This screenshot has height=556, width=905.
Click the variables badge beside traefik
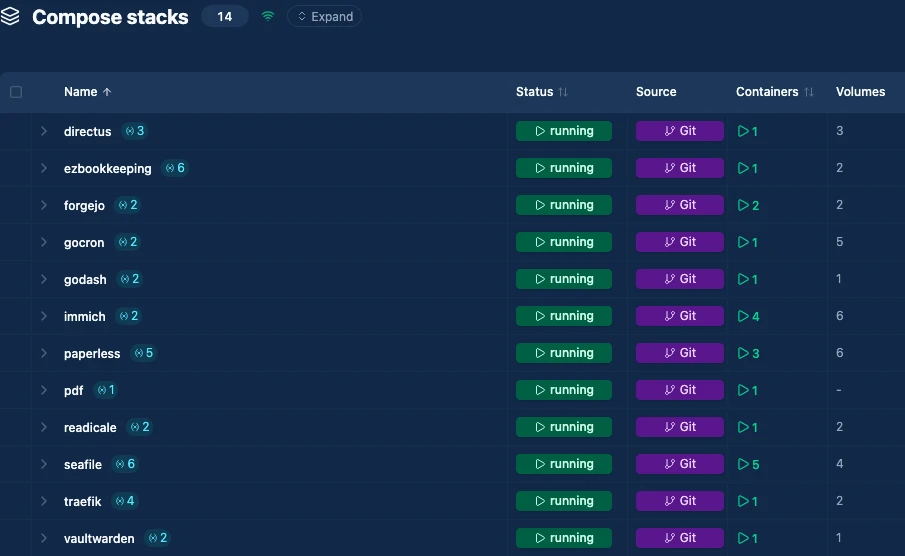[x=125, y=501]
